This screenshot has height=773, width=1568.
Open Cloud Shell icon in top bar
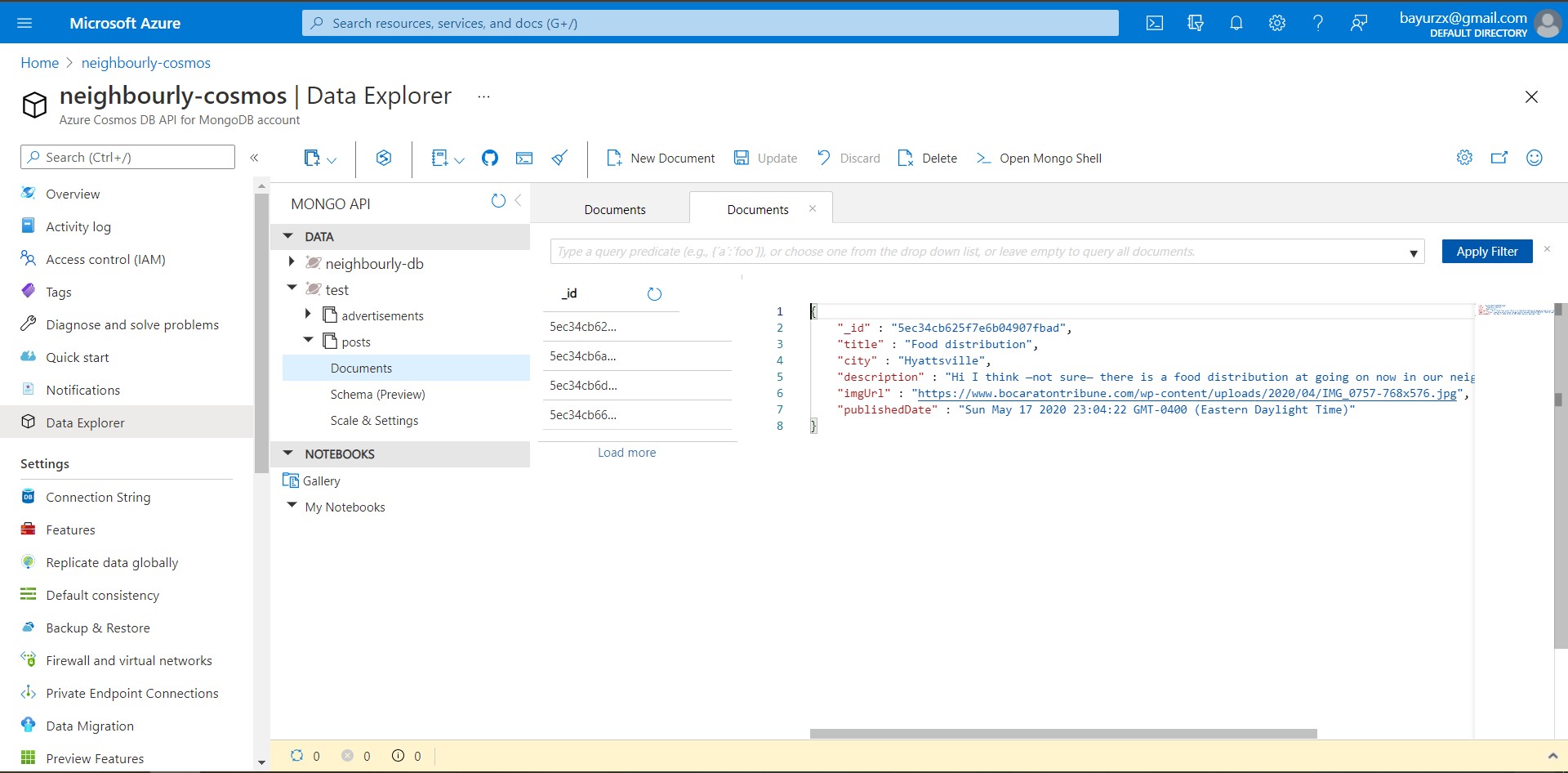[x=1155, y=23]
